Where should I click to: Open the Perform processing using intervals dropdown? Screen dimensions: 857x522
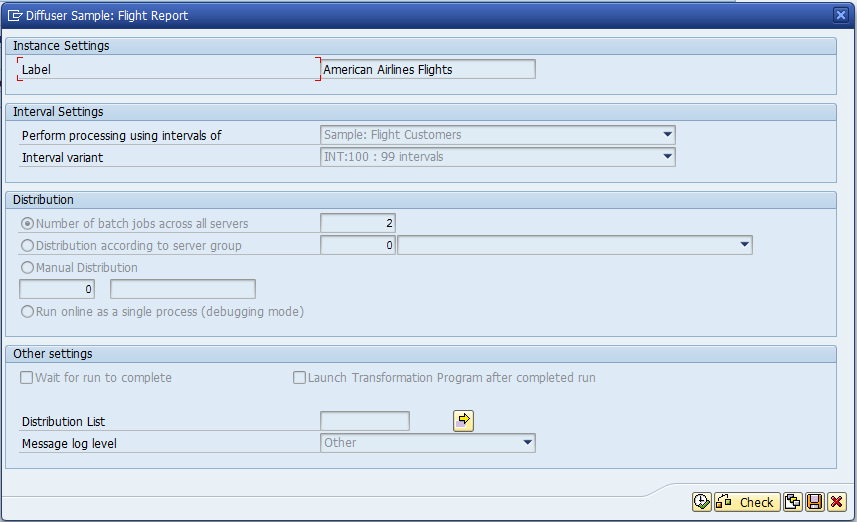coord(667,135)
